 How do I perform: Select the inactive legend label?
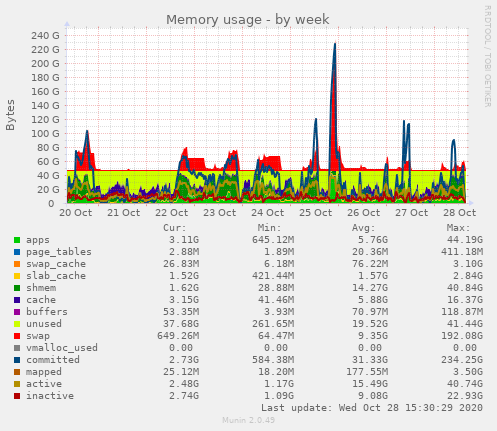tap(50, 396)
